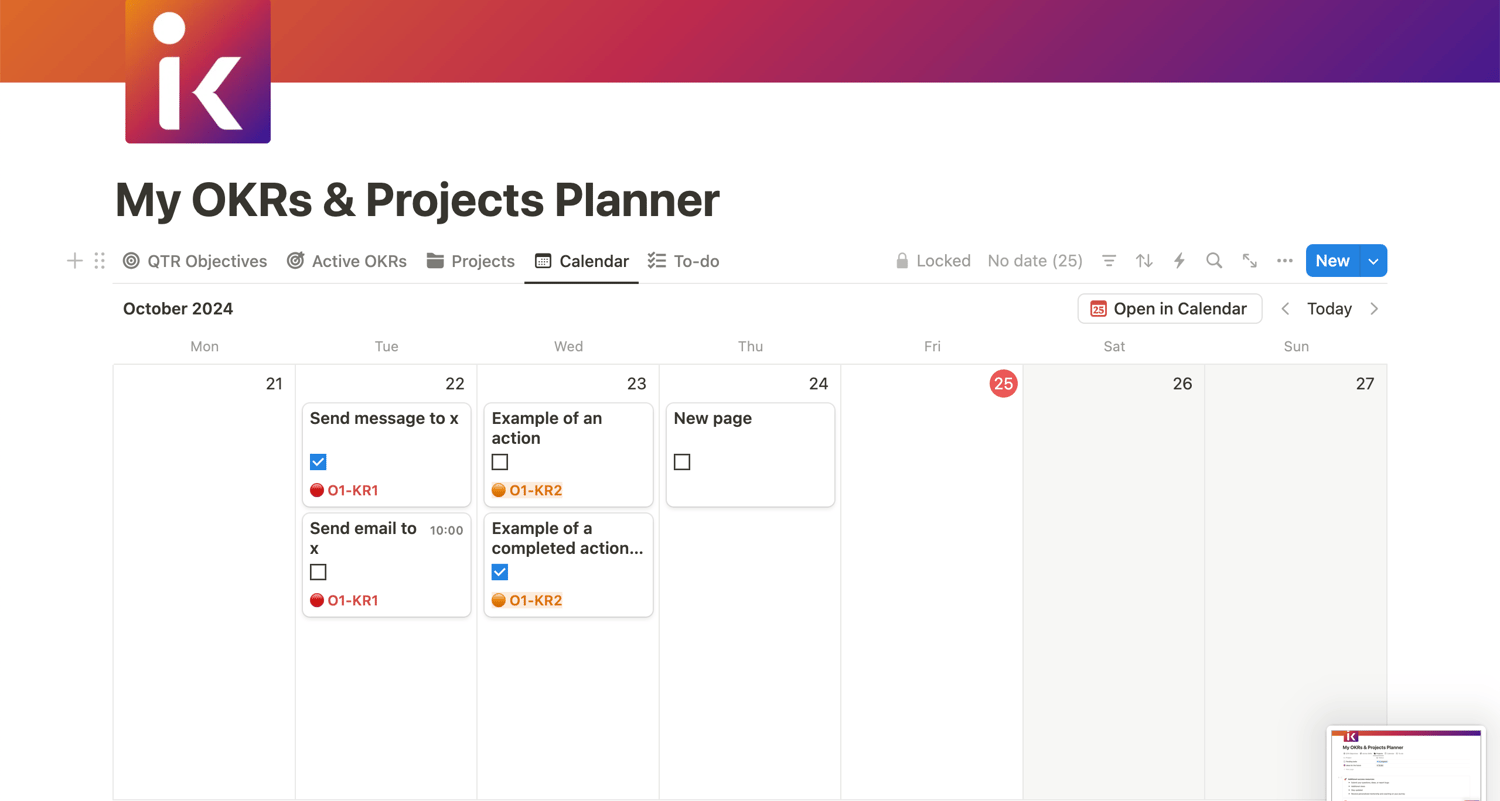1500x801 pixels.
Task: Click the Open in Calendar button
Action: point(1169,309)
